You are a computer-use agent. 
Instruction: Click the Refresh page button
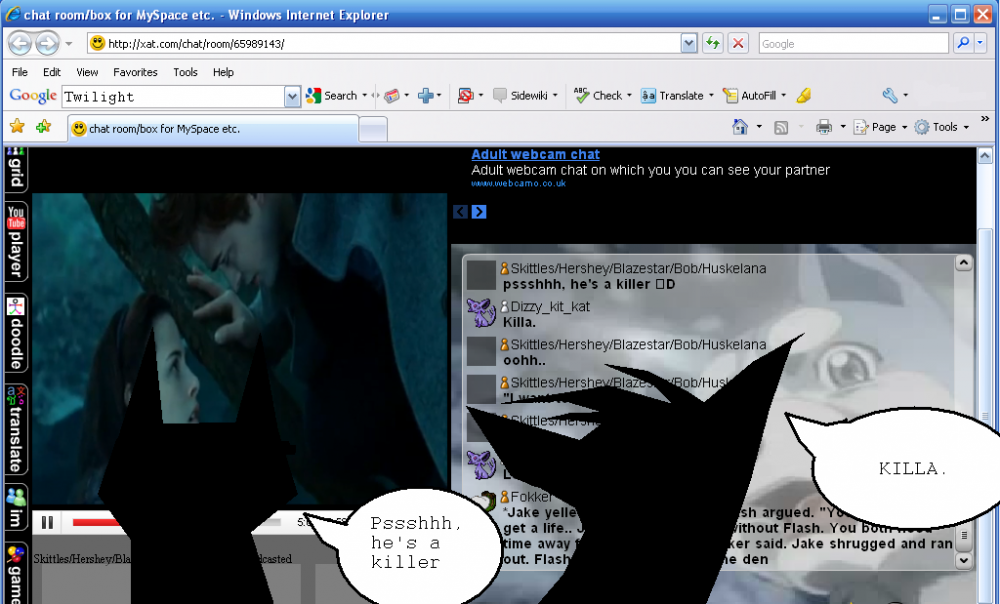click(712, 43)
